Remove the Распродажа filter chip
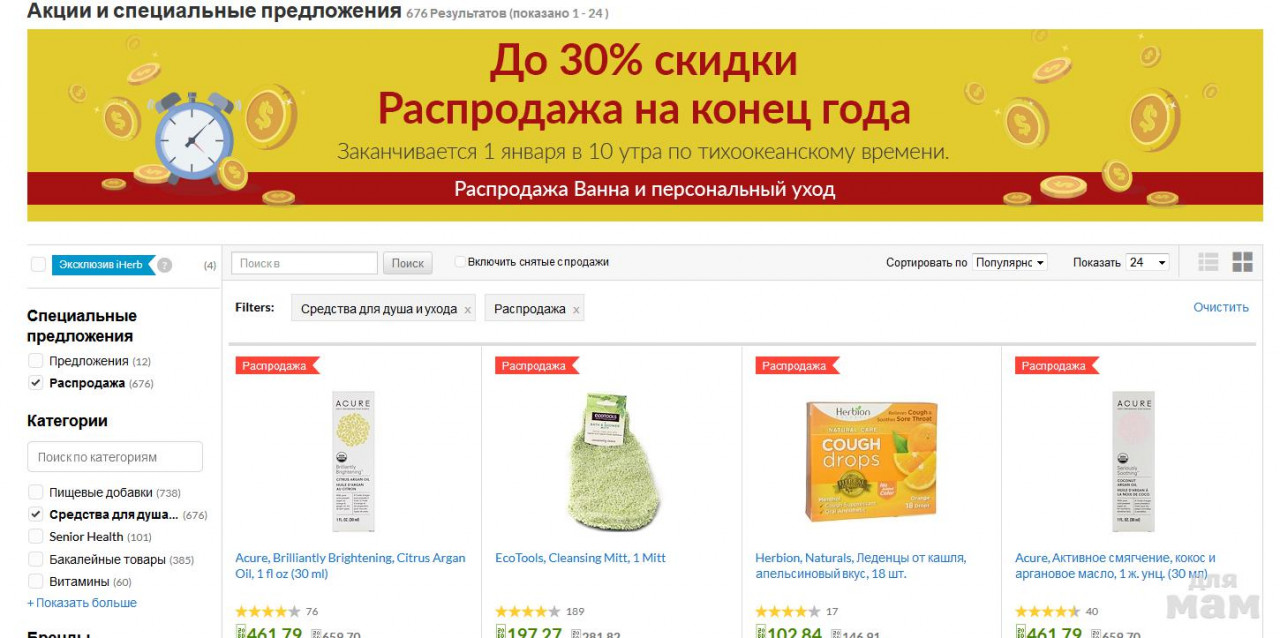Image resolution: width=1280 pixels, height=638 pixels. tap(575, 310)
